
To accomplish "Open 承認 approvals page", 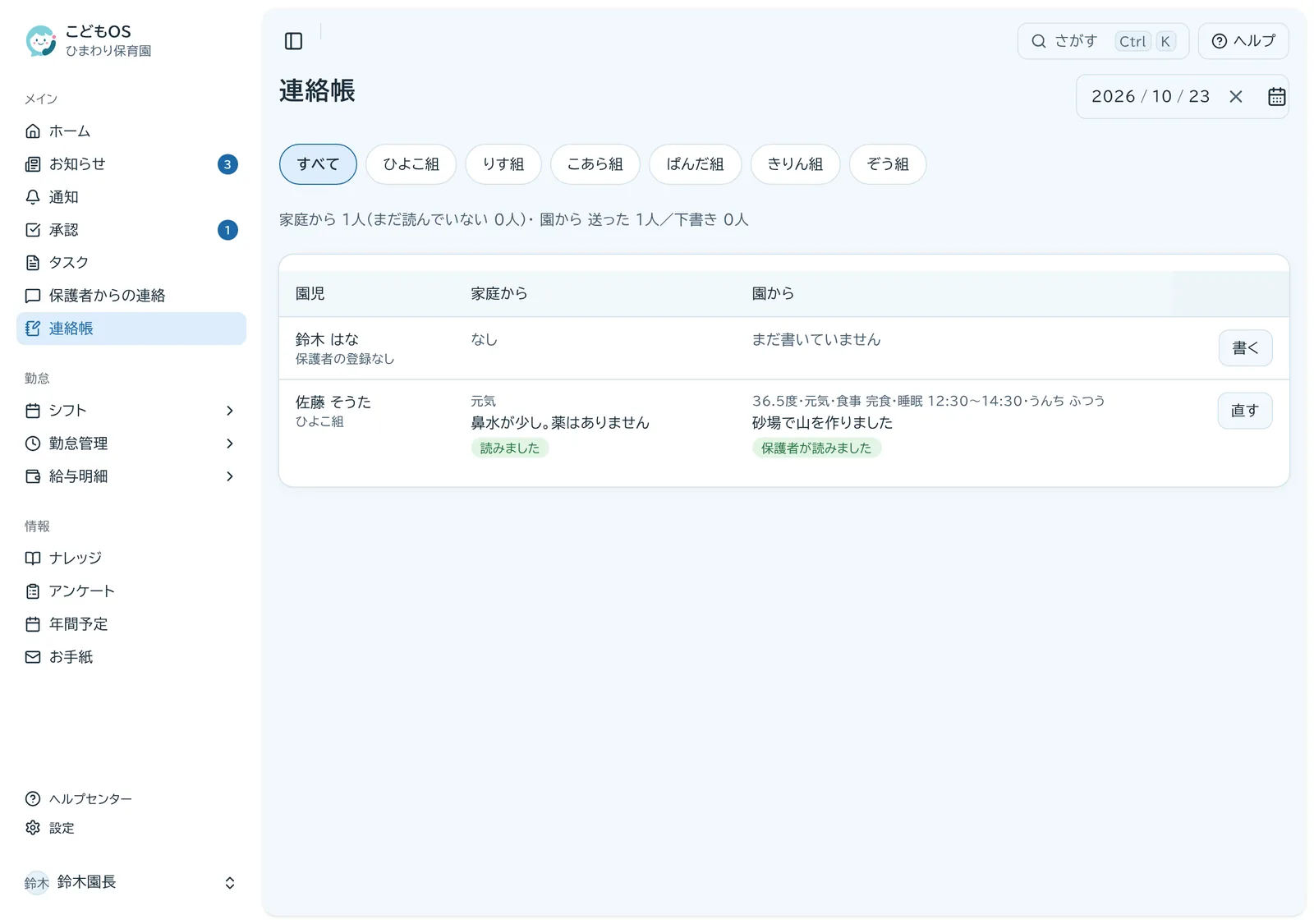I will tap(131, 230).
